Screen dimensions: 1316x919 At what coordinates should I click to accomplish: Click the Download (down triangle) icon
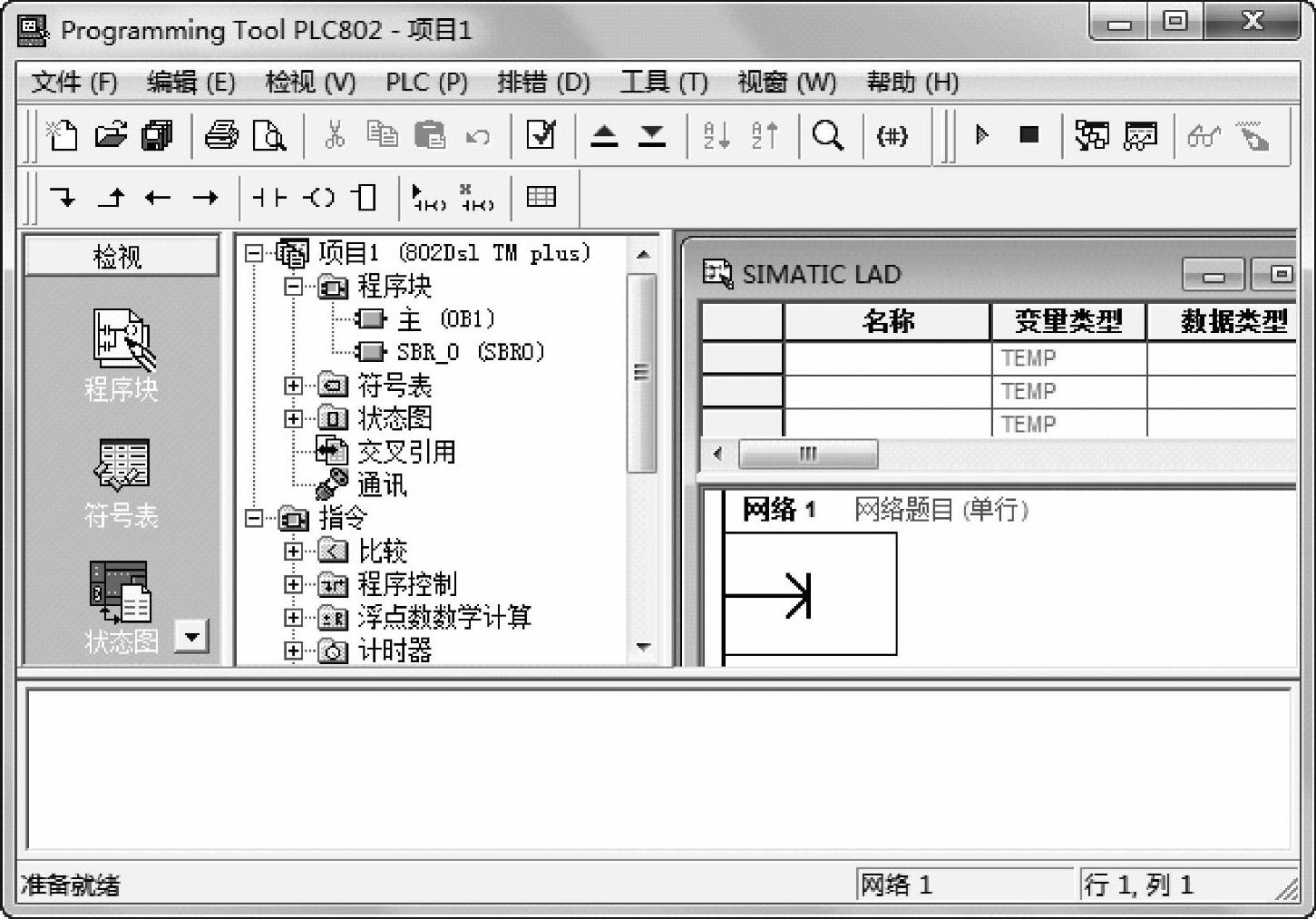pos(652,136)
